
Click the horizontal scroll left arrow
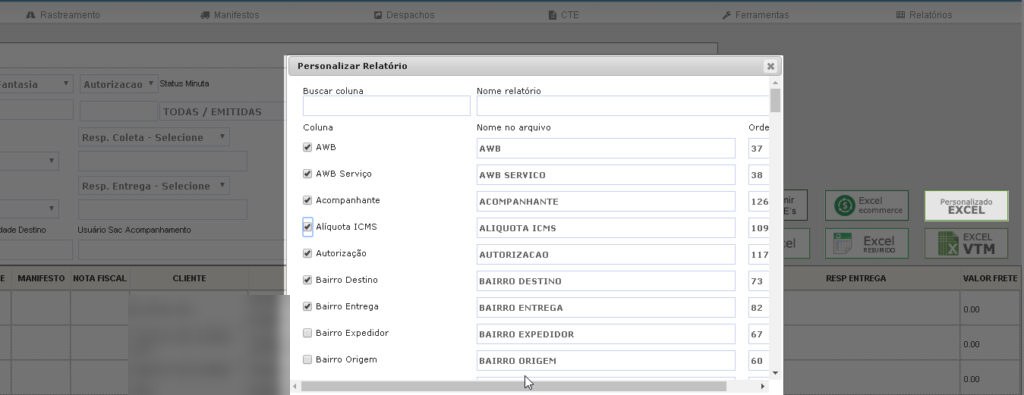pyautogui.click(x=295, y=387)
